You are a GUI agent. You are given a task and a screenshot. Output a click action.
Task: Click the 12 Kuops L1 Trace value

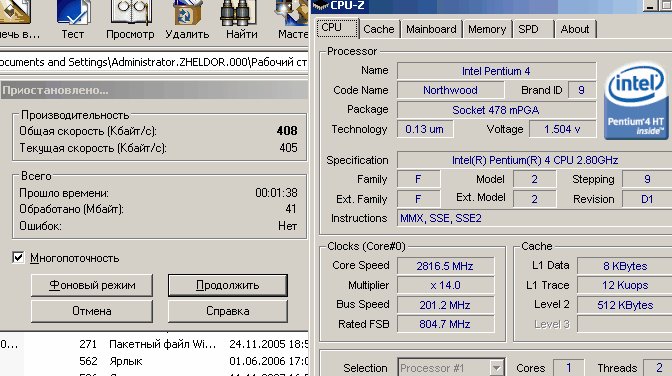(624, 286)
